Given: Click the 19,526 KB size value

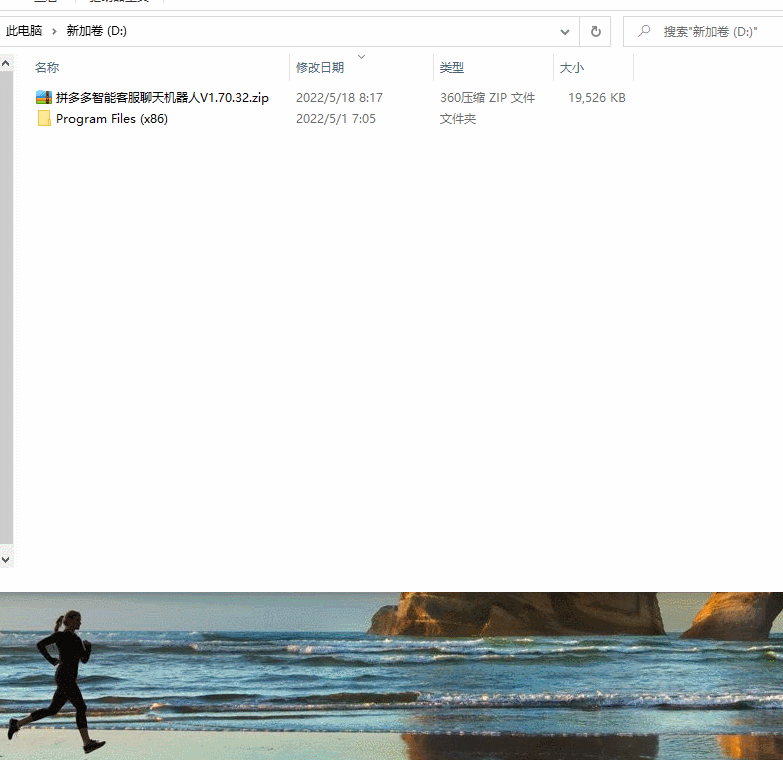Looking at the screenshot, I should (x=597, y=97).
